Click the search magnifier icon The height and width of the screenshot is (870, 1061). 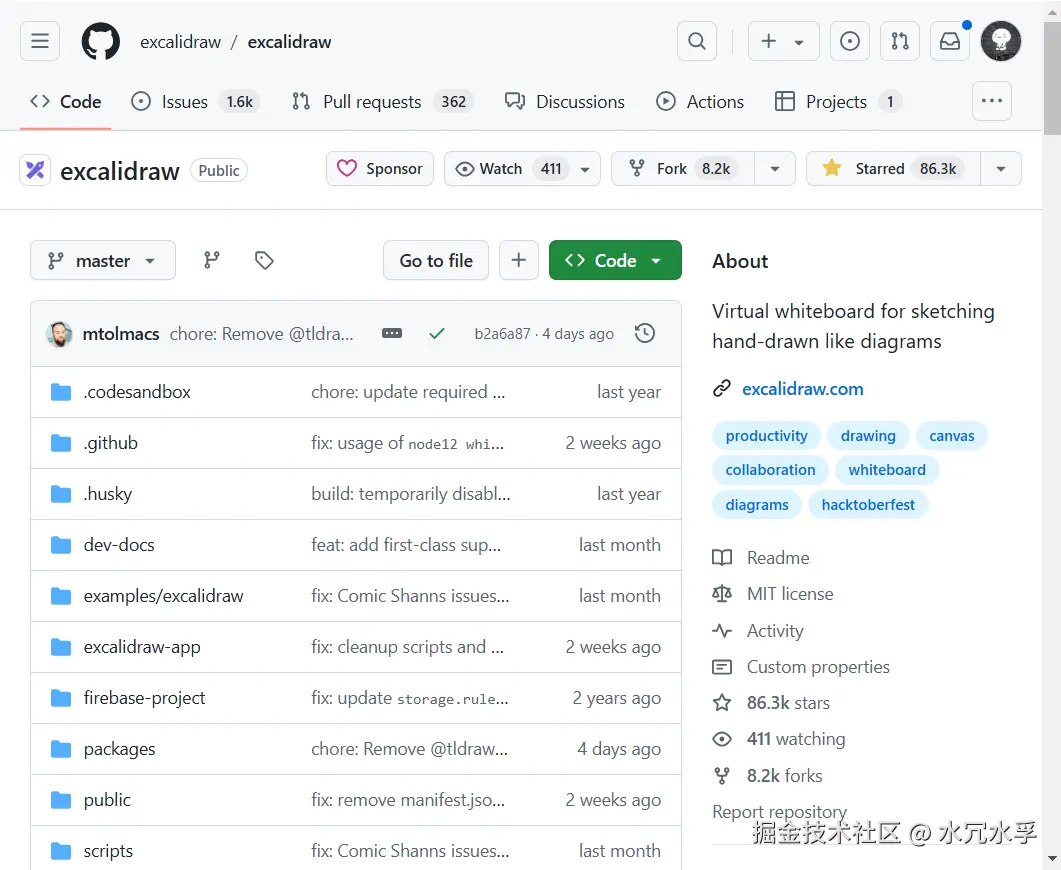tap(696, 41)
